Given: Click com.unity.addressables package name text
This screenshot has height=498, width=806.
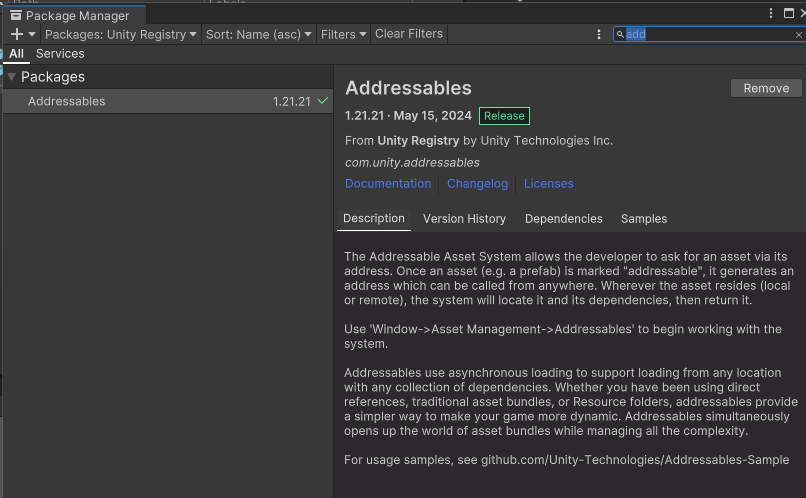Looking at the screenshot, I should tap(412, 162).
